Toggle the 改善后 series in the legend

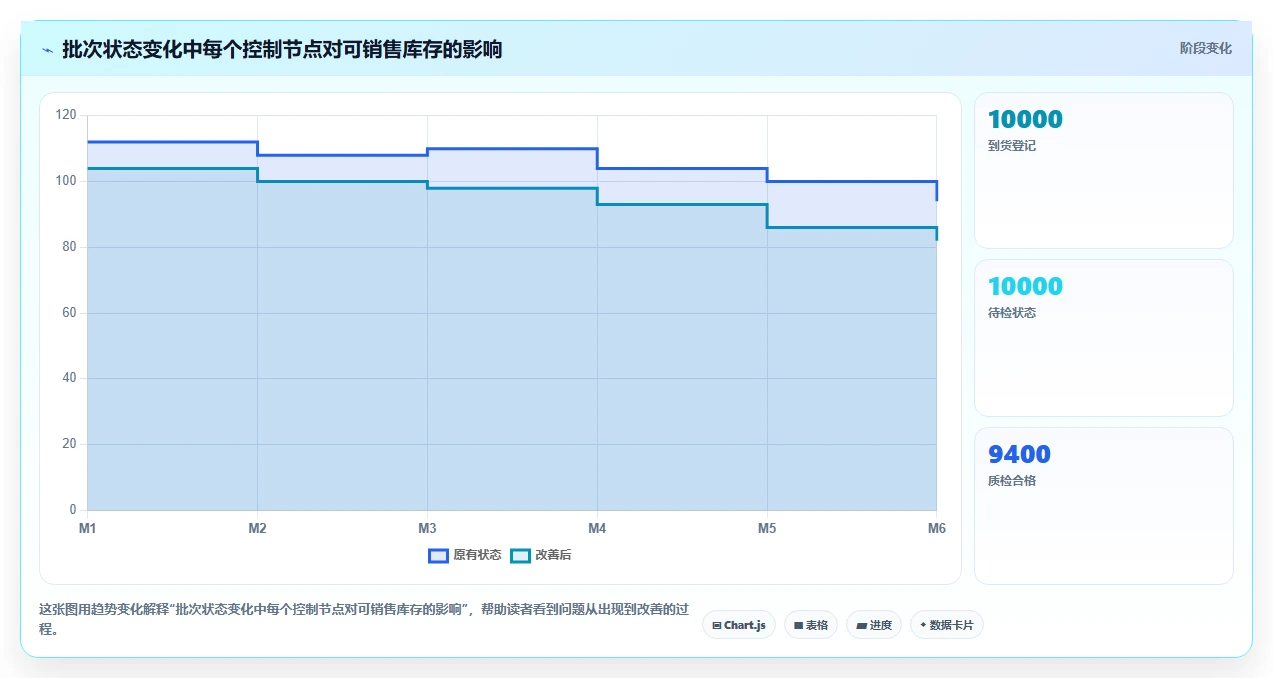click(541, 555)
